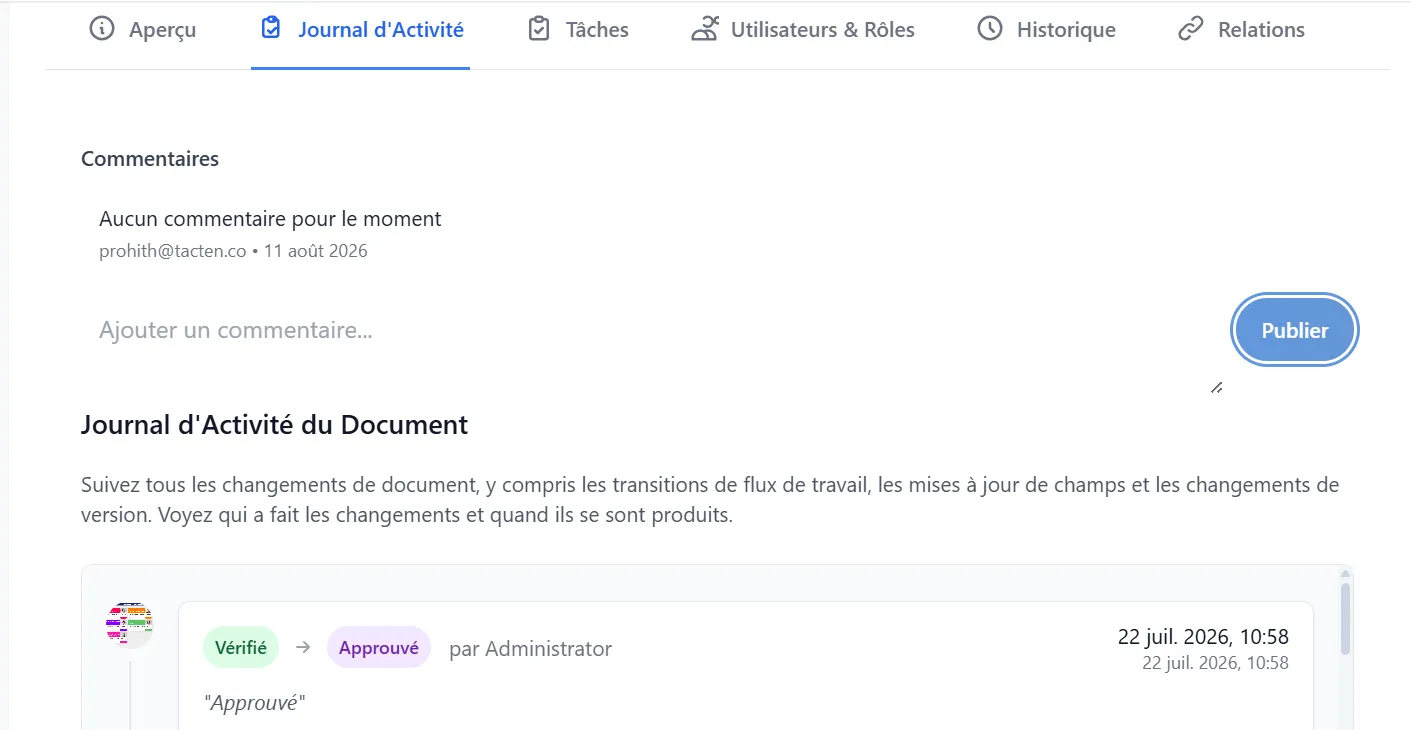Click the Relations link icon
Screen dimensions: 1411x730
1190,29
